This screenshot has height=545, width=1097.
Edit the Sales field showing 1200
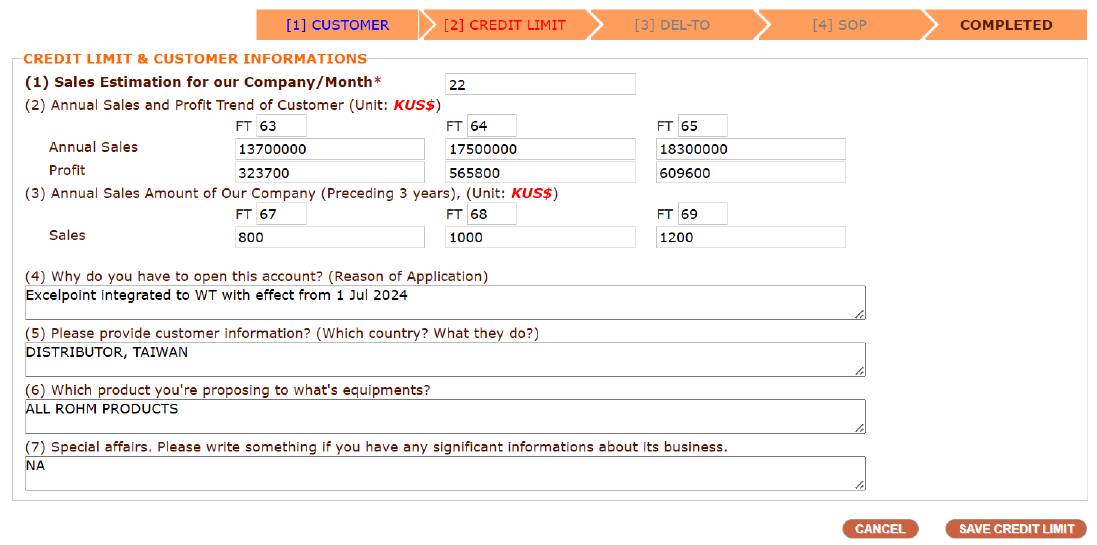[750, 237]
